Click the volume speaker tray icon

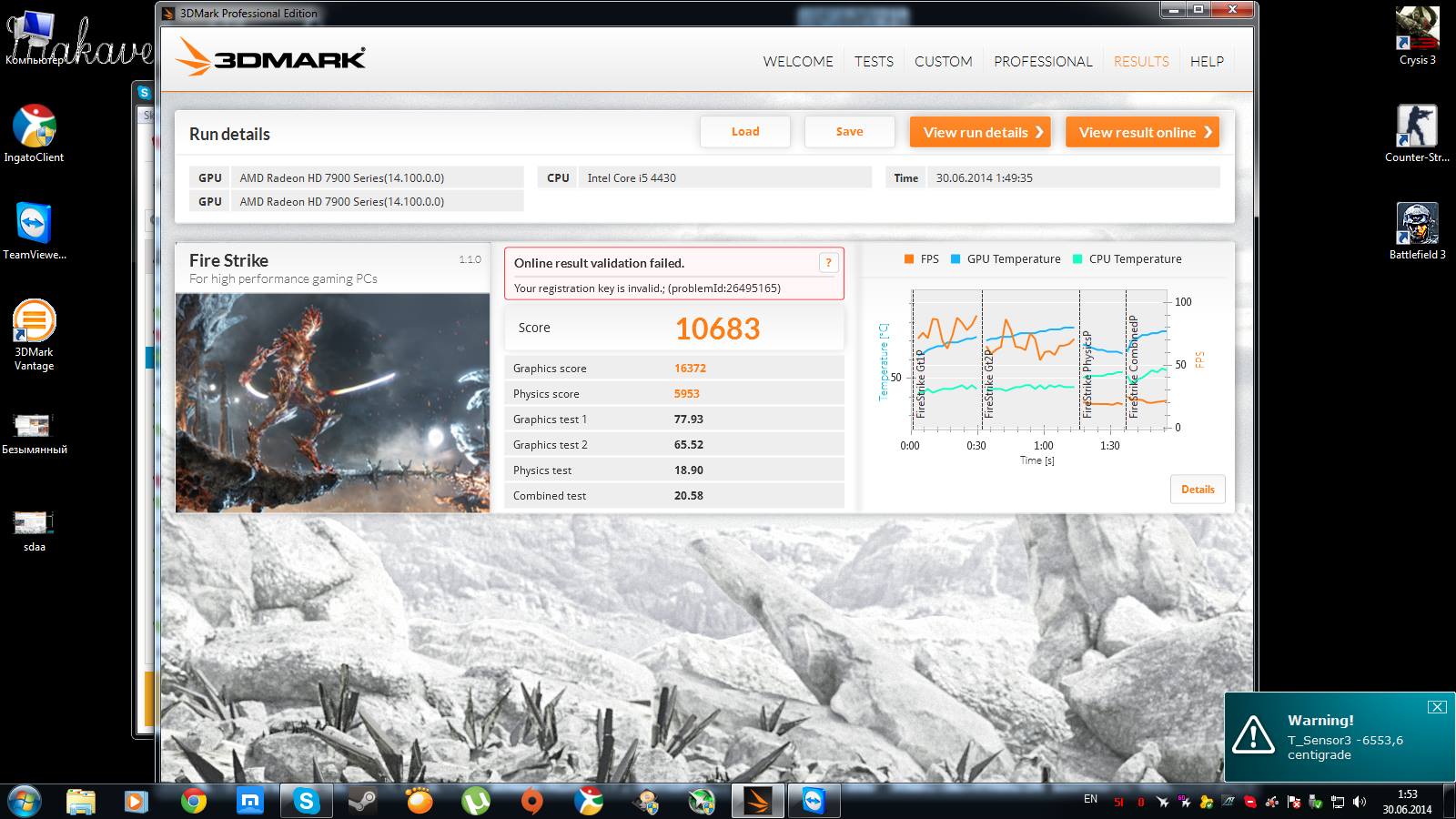point(1359,803)
